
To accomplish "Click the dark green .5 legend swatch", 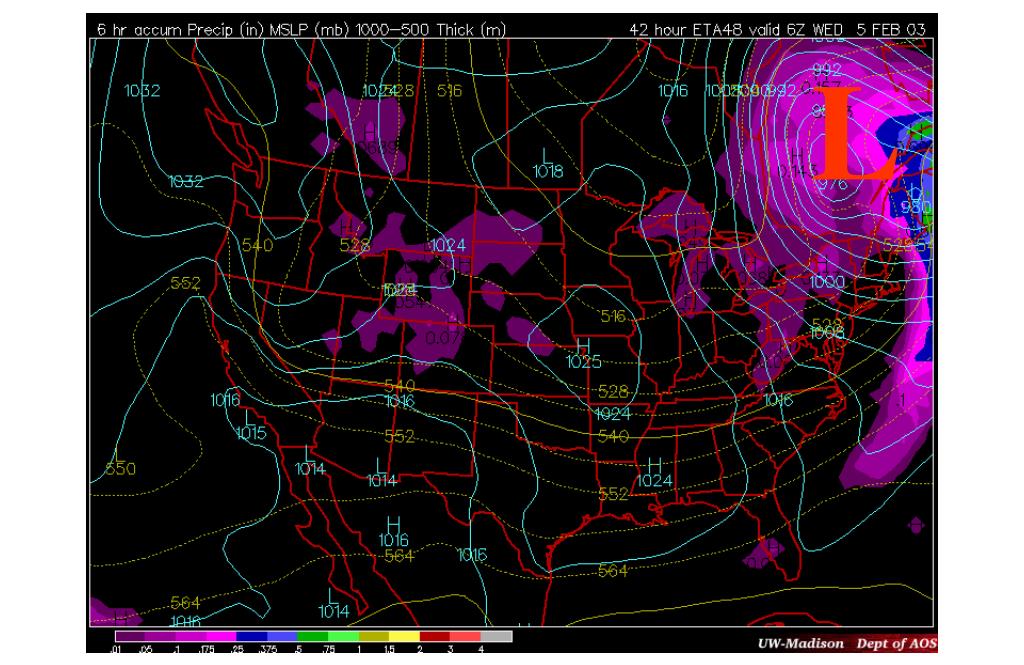I will pyautogui.click(x=312, y=636).
